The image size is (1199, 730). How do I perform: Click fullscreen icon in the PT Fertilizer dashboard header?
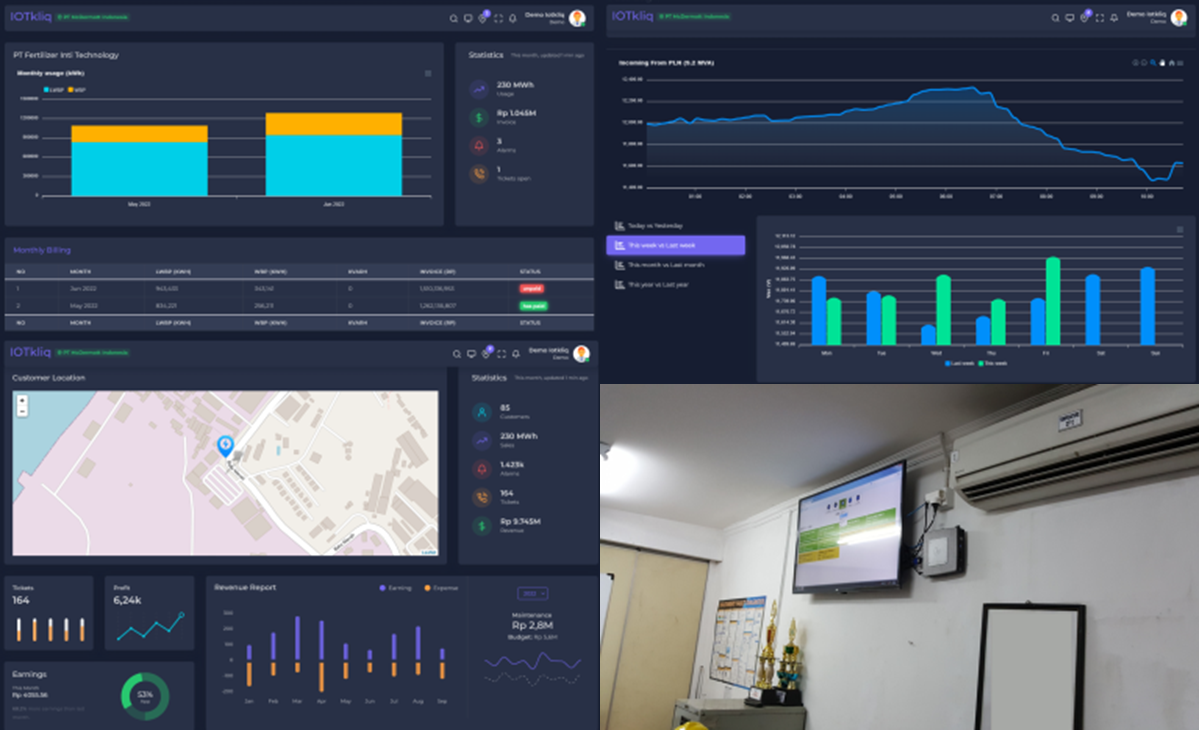click(x=498, y=18)
